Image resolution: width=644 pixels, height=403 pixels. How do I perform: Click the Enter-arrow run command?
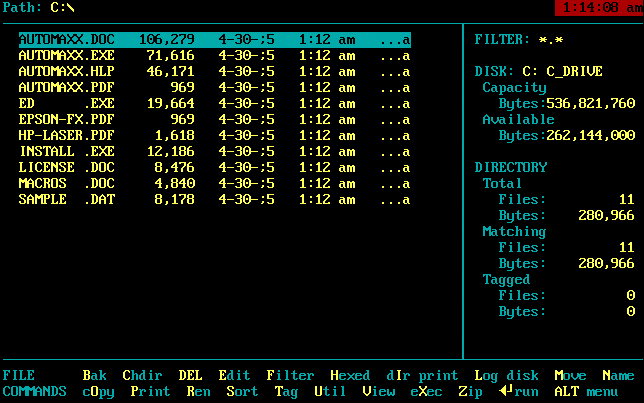[x=519, y=391]
